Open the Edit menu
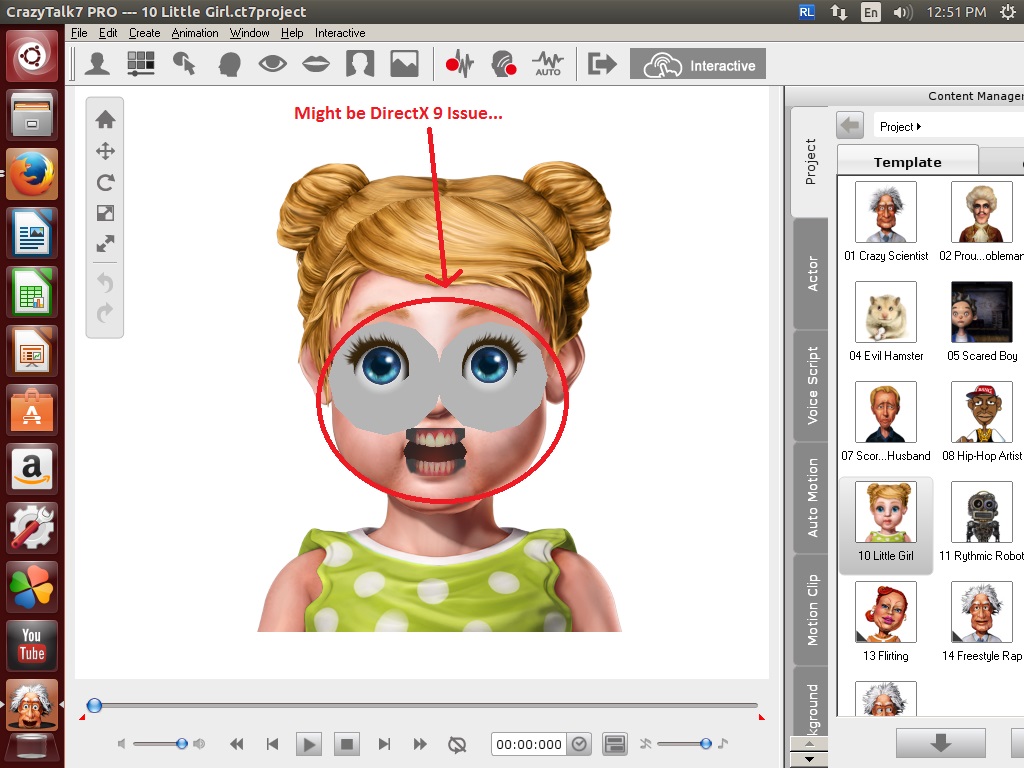Screen dimensions: 1024x768 (108, 33)
